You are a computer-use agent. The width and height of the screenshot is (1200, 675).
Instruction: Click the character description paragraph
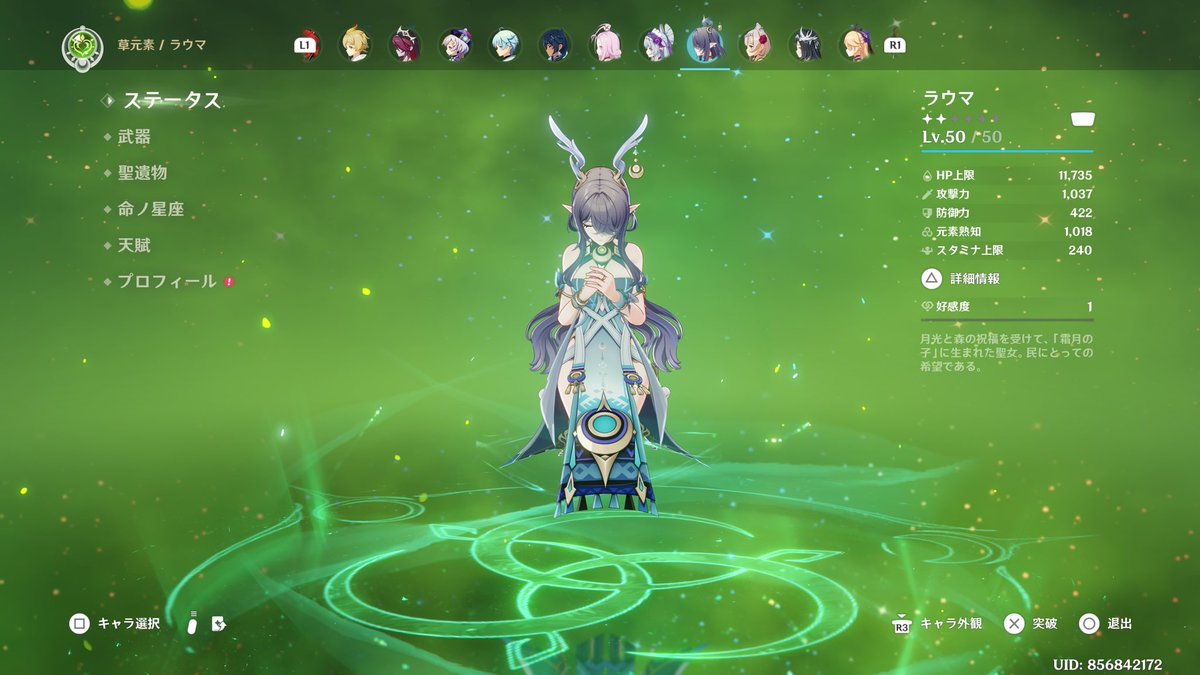pos(1007,352)
